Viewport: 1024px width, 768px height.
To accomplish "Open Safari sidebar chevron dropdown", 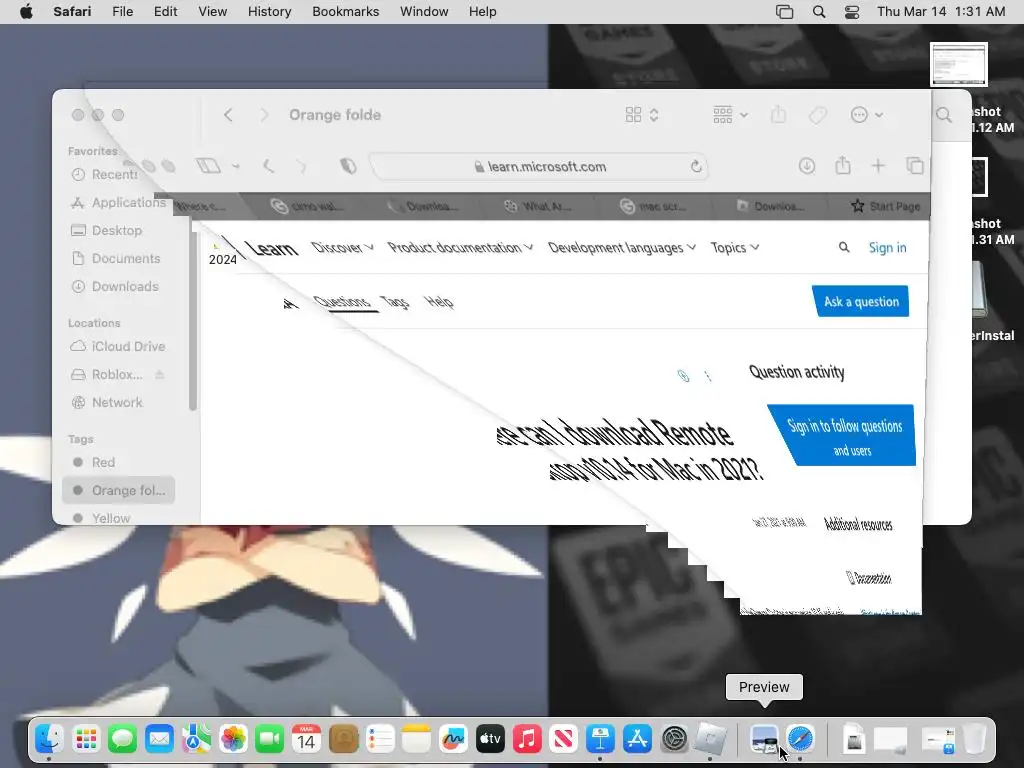I will pyautogui.click(x=236, y=167).
